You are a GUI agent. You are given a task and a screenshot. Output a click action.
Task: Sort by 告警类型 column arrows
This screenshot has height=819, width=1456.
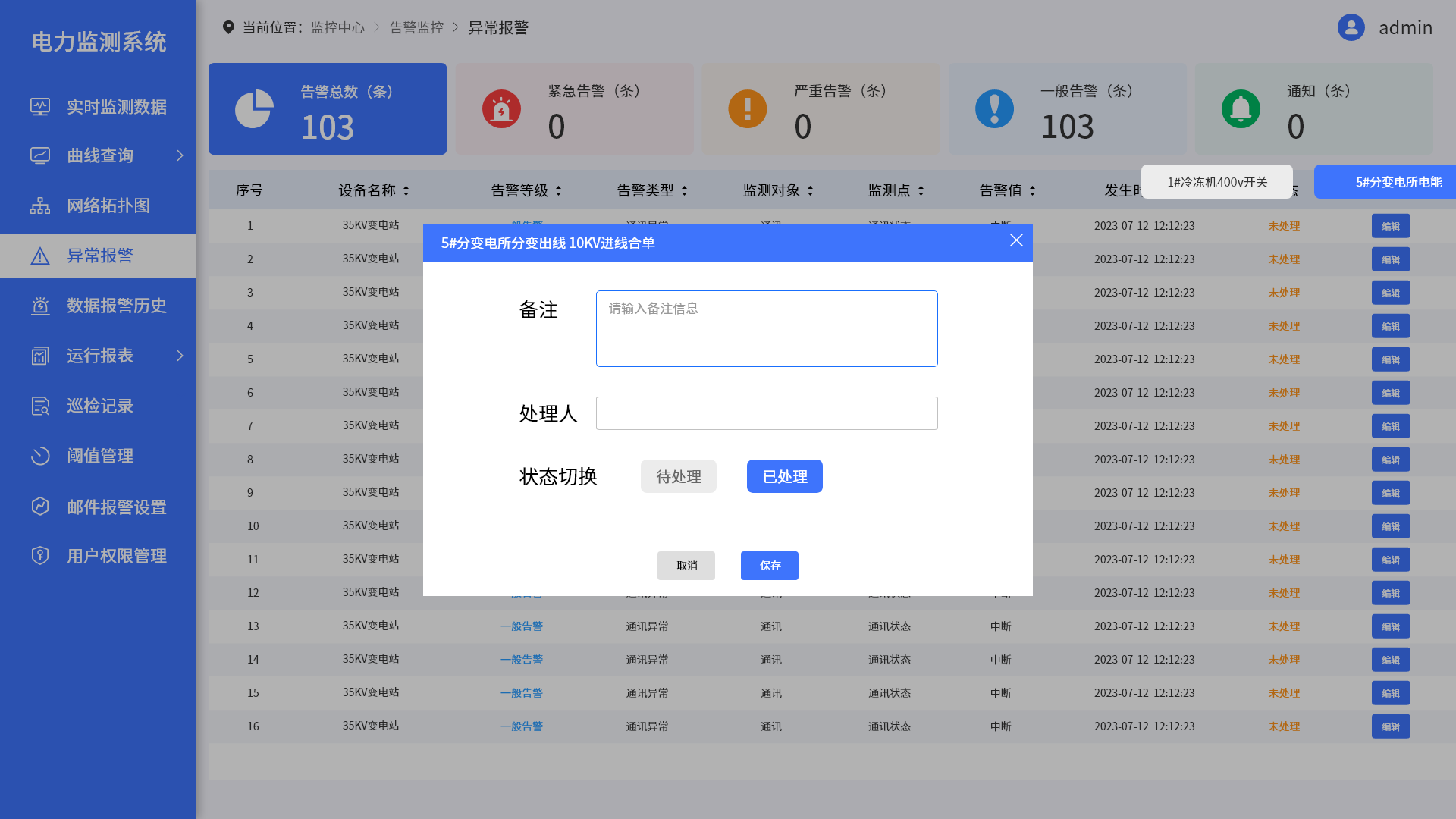coord(684,191)
